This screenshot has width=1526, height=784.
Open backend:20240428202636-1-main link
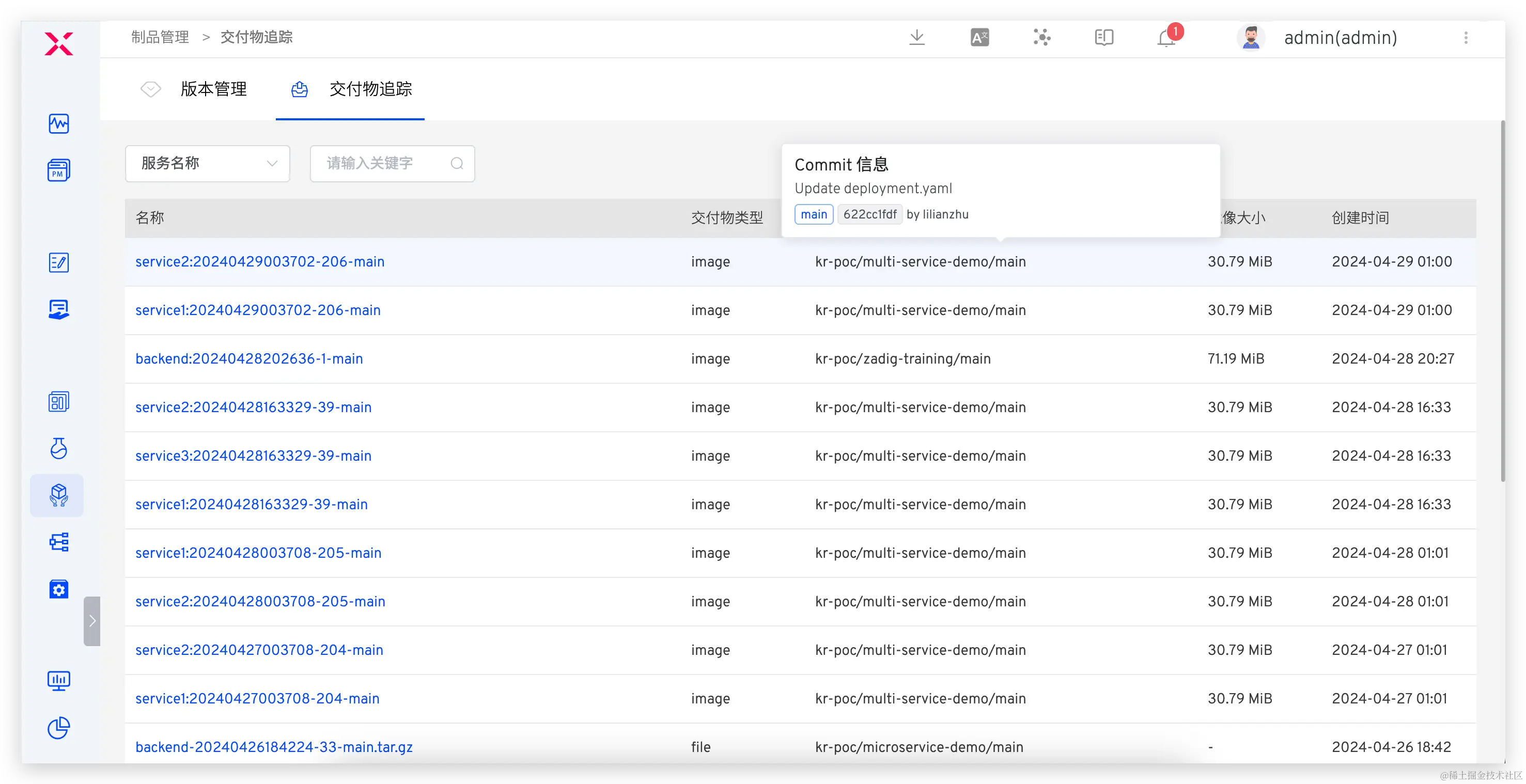(249, 359)
